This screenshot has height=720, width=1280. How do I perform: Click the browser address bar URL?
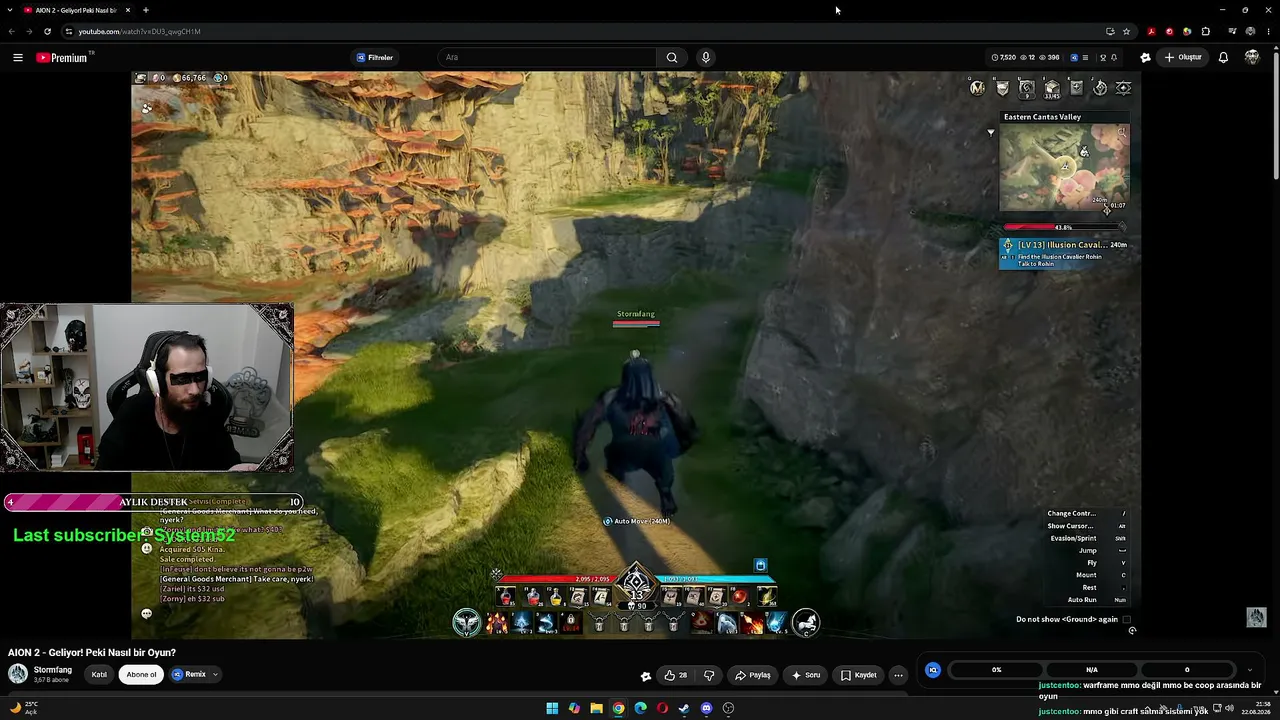click(140, 31)
